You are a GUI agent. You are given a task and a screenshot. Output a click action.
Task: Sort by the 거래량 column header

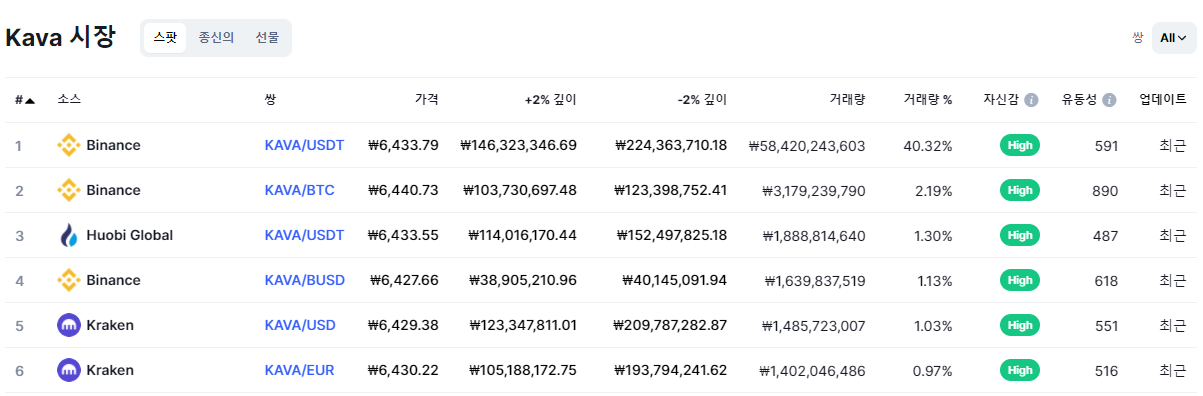coord(847,100)
